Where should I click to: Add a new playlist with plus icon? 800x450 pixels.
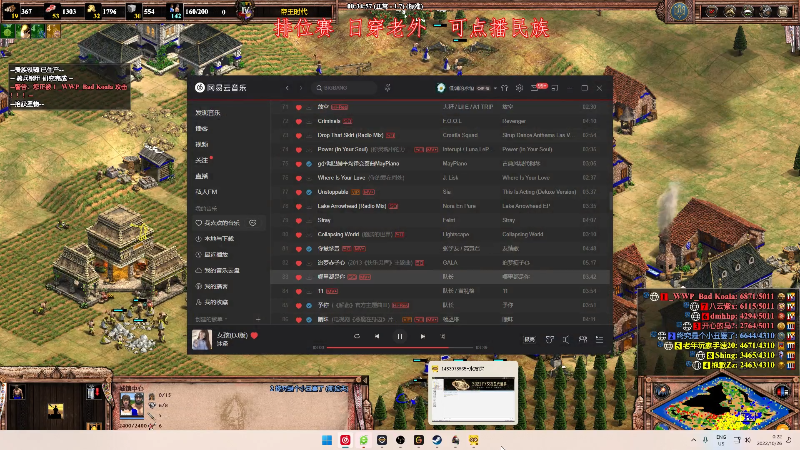tap(258, 319)
